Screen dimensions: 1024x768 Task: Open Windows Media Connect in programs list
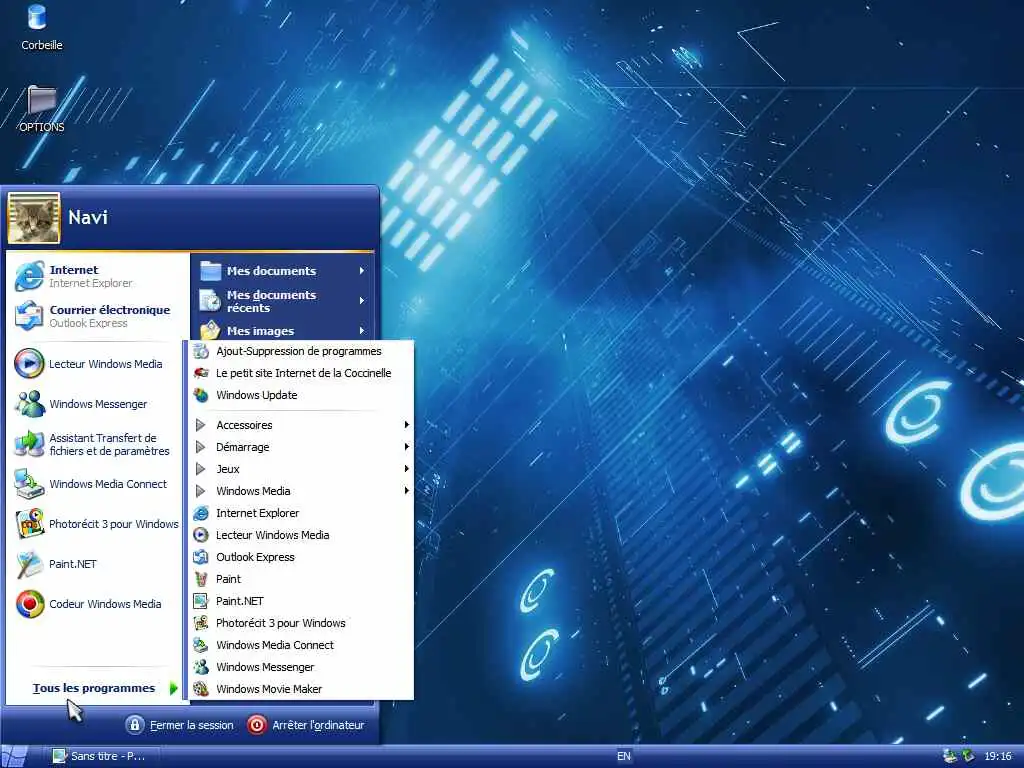tap(301, 645)
